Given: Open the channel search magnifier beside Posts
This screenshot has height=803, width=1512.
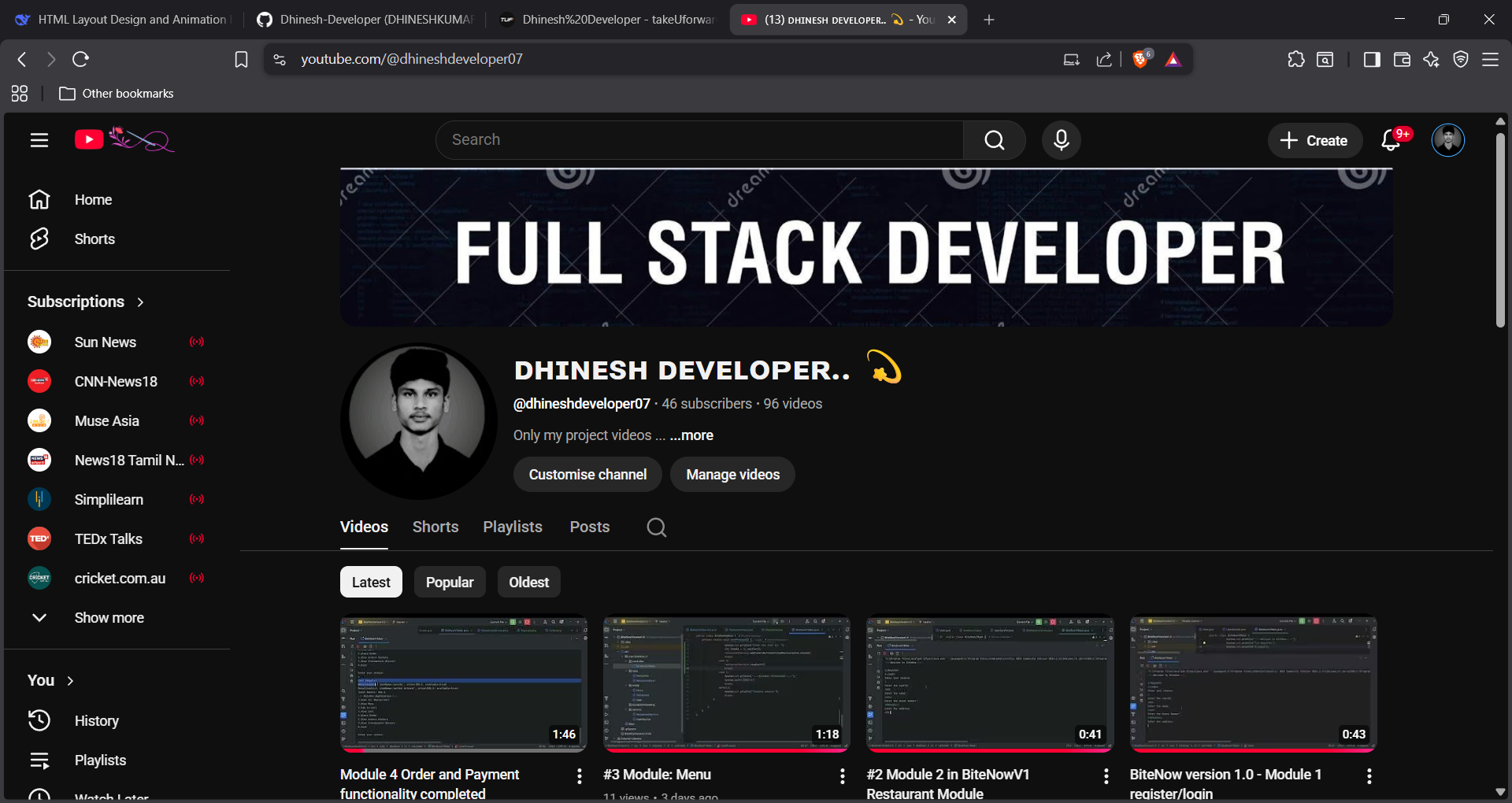Looking at the screenshot, I should coord(656,527).
